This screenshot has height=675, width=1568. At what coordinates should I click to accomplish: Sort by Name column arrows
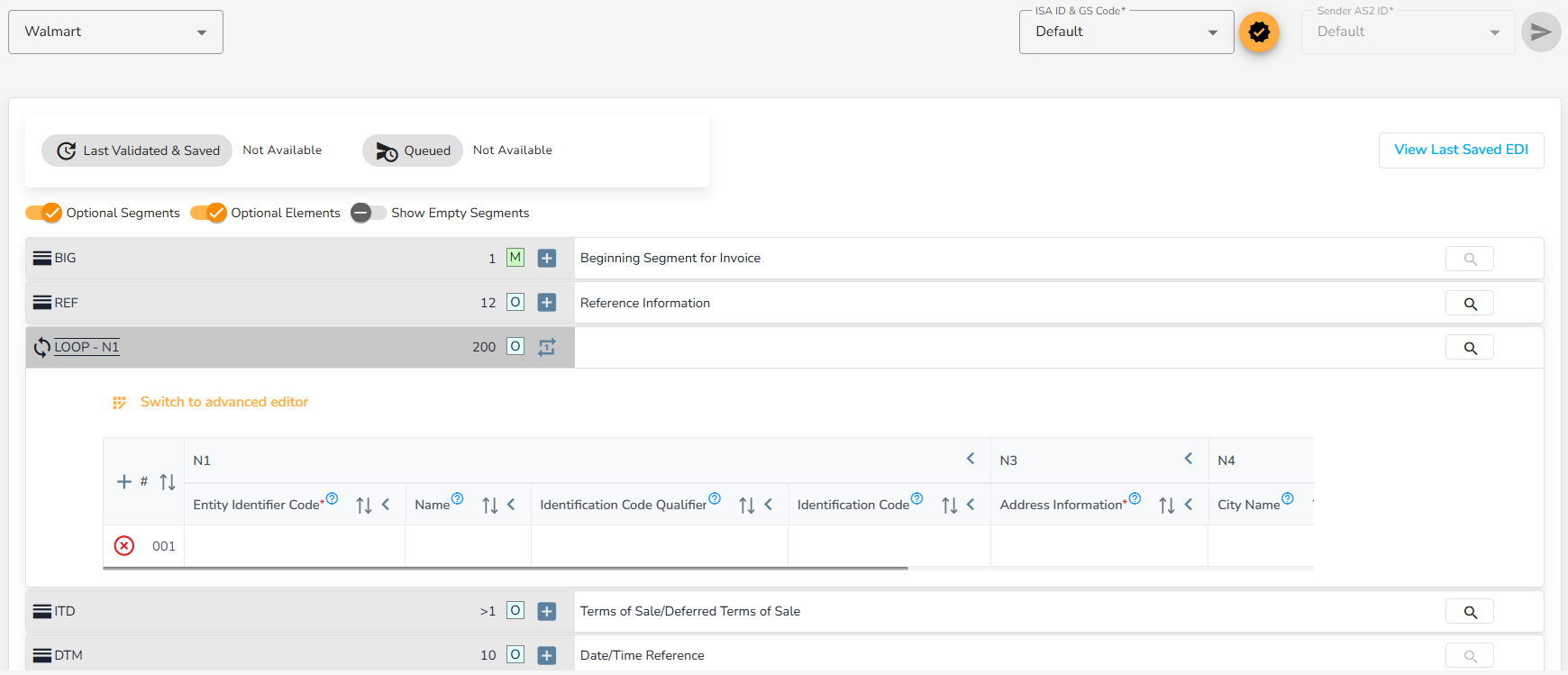pyautogui.click(x=490, y=506)
